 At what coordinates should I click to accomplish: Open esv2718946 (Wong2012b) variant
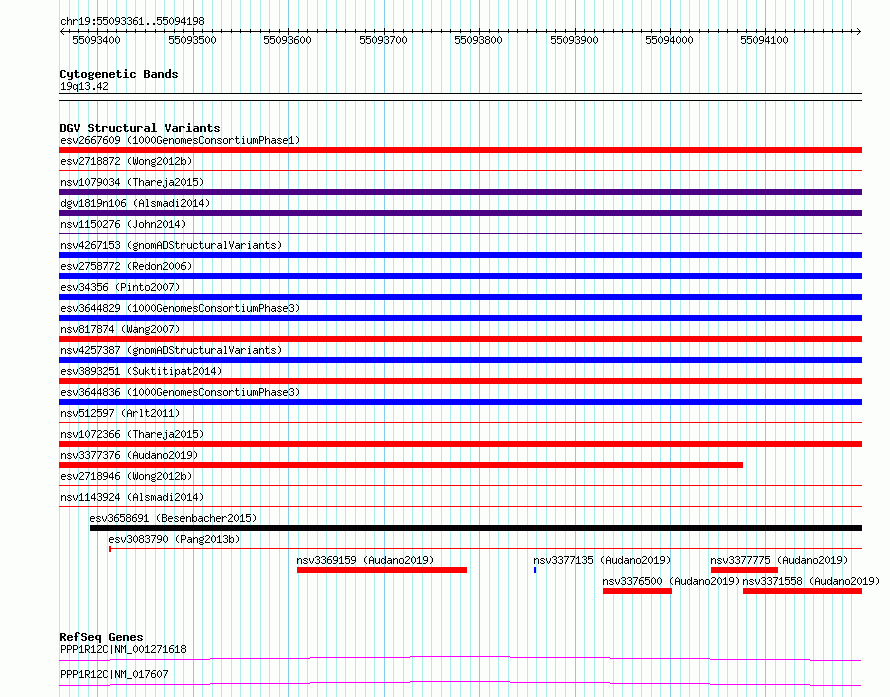126,476
